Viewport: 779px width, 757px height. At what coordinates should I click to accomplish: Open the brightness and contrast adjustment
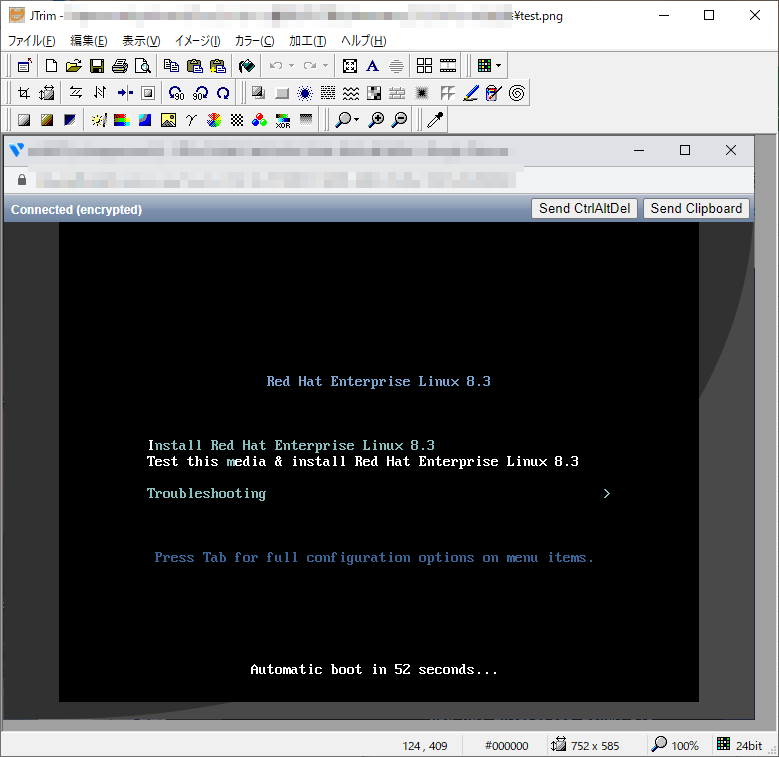coord(99,120)
